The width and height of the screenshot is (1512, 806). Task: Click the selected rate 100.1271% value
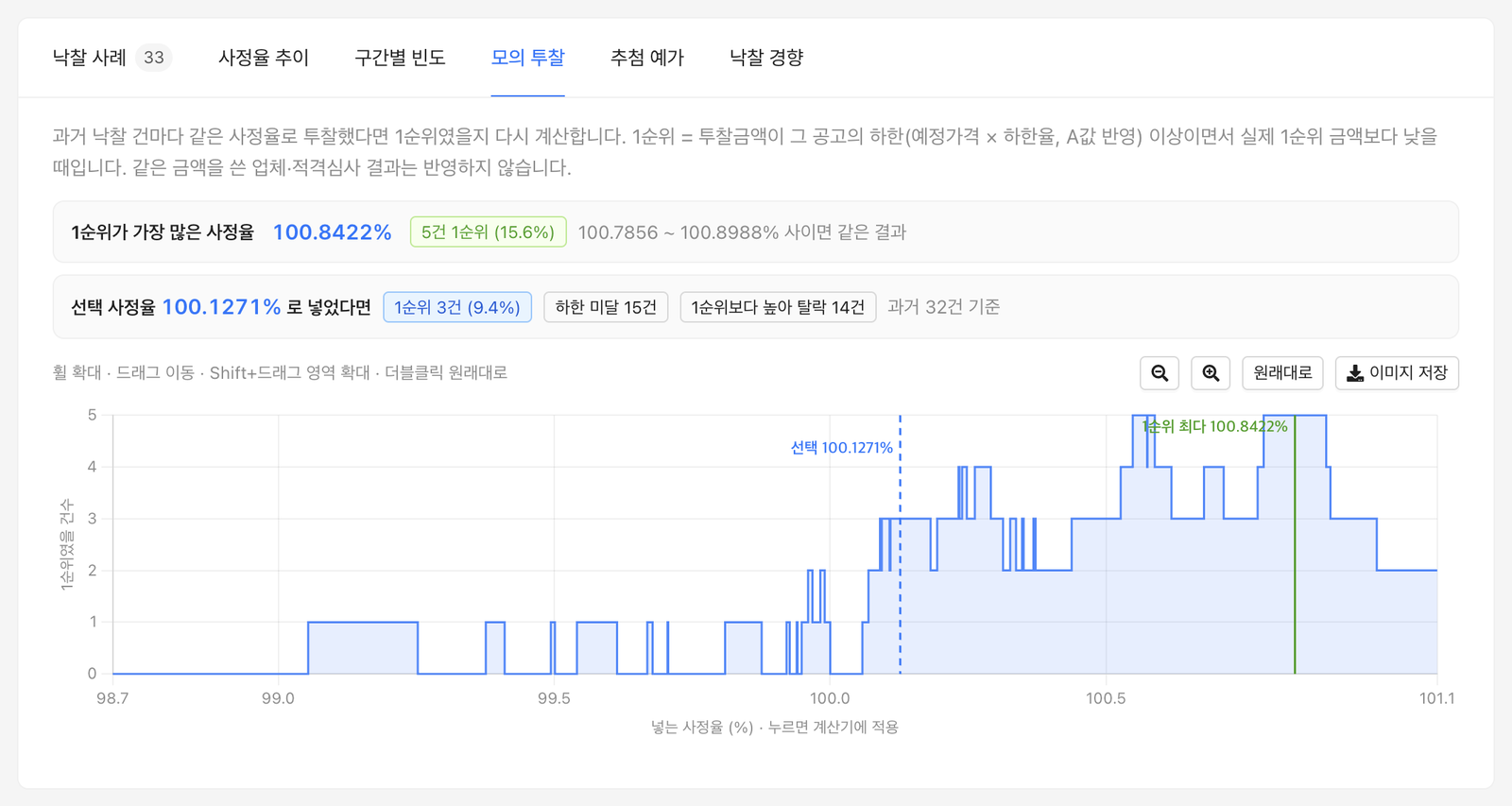click(x=222, y=307)
